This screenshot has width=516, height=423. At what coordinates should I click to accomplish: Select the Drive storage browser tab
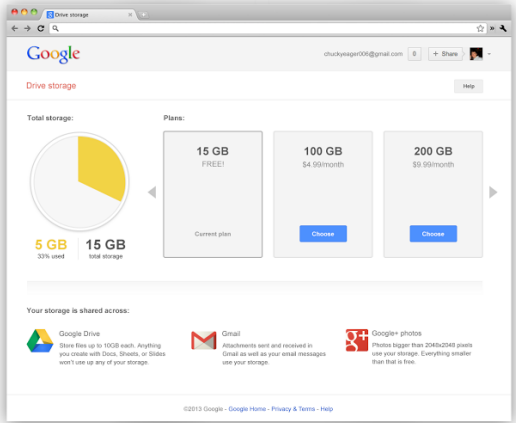tap(88, 15)
